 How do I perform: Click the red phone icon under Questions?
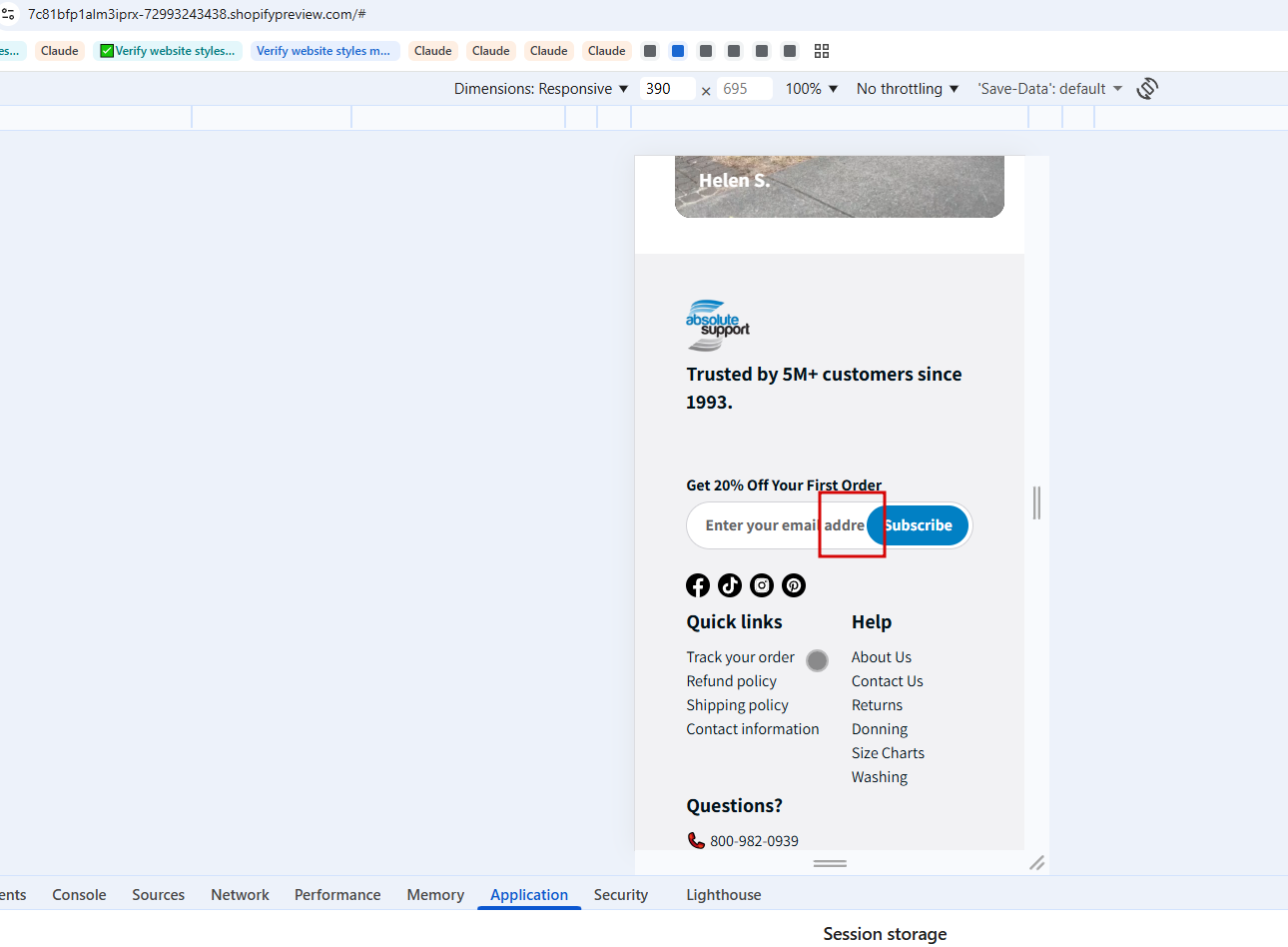tap(696, 840)
